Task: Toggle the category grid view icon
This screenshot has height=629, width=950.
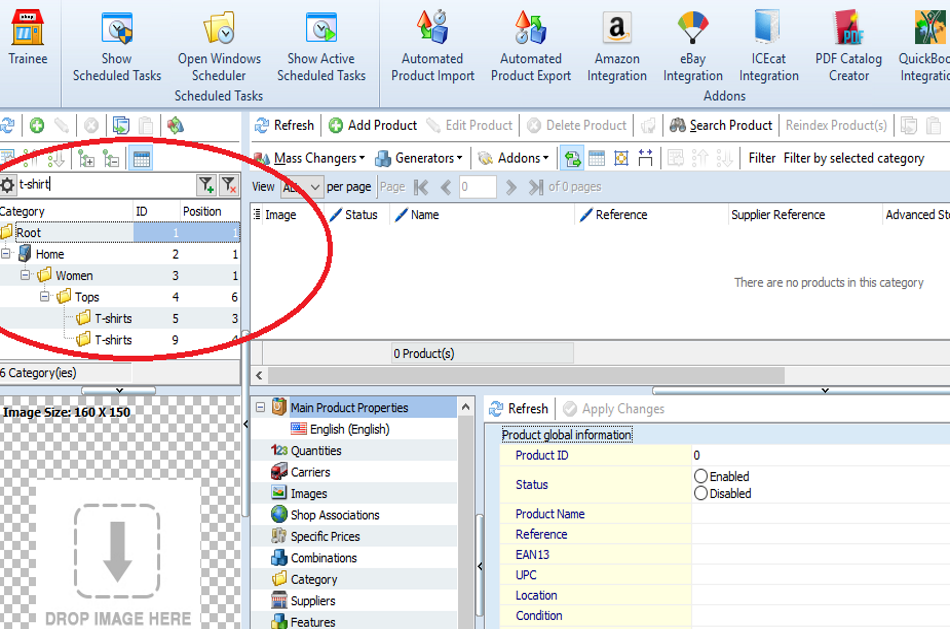Action: point(141,159)
